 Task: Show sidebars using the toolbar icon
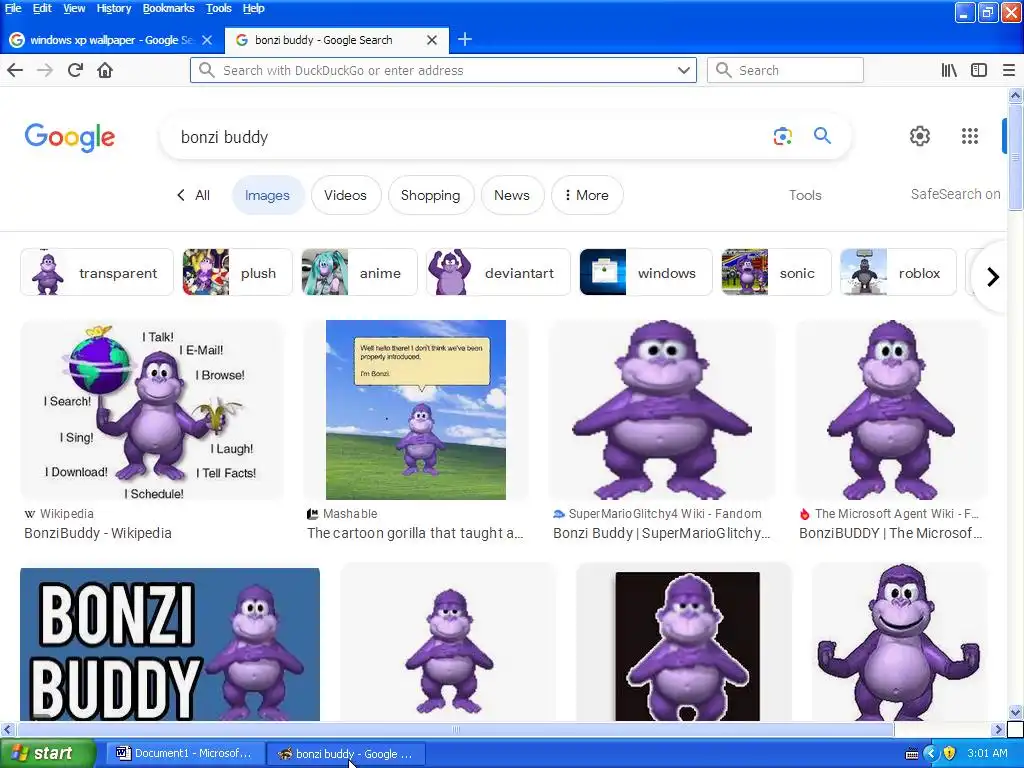tap(979, 70)
